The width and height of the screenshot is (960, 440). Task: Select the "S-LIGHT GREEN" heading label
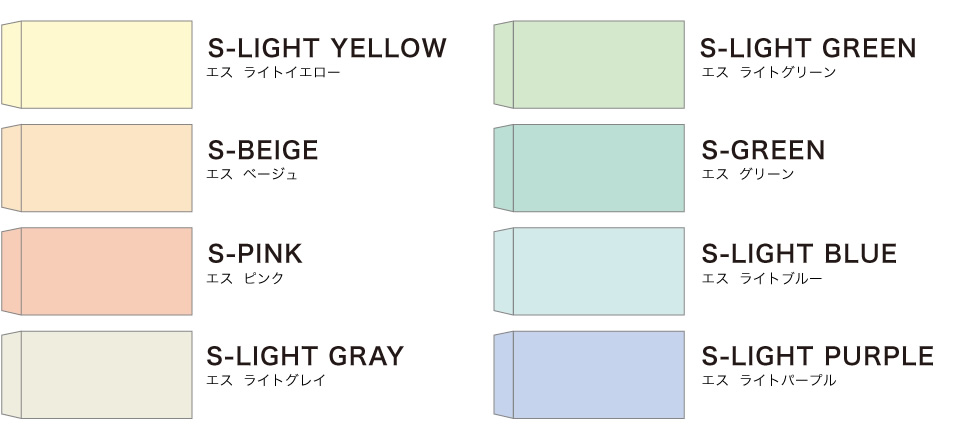[808, 47]
